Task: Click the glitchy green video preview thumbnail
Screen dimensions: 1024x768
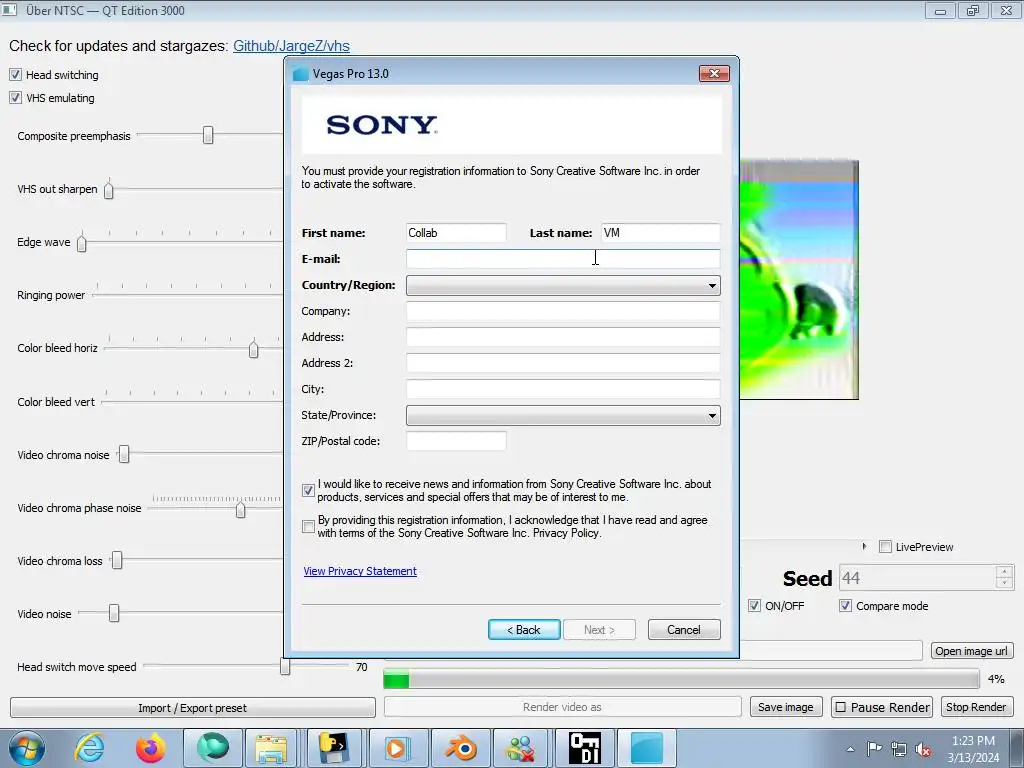Action: 799,280
